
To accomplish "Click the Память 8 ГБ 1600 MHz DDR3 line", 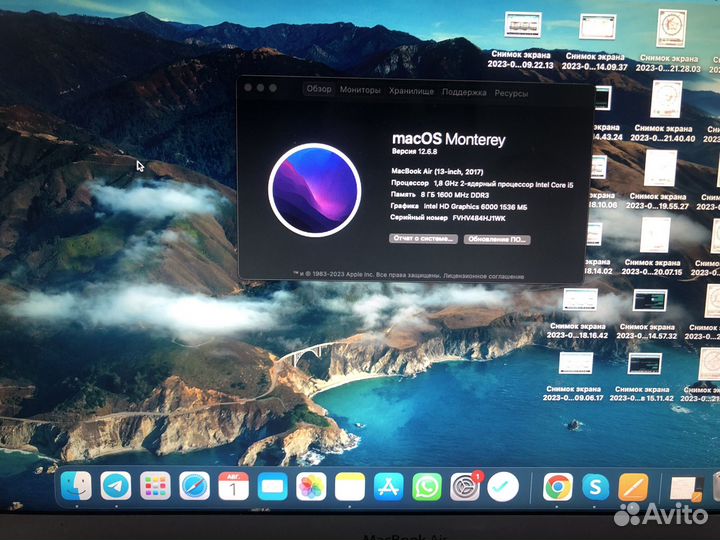I will (440, 195).
